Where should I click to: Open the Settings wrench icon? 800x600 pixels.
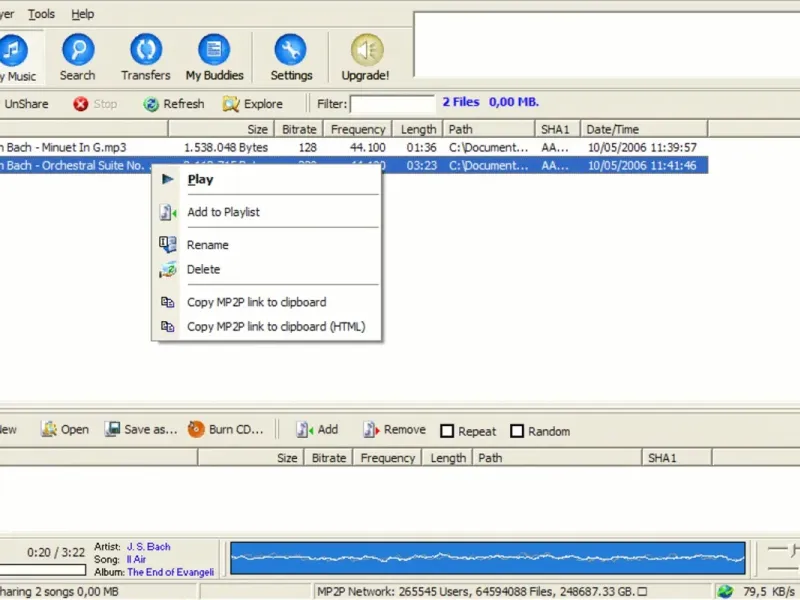[291, 50]
